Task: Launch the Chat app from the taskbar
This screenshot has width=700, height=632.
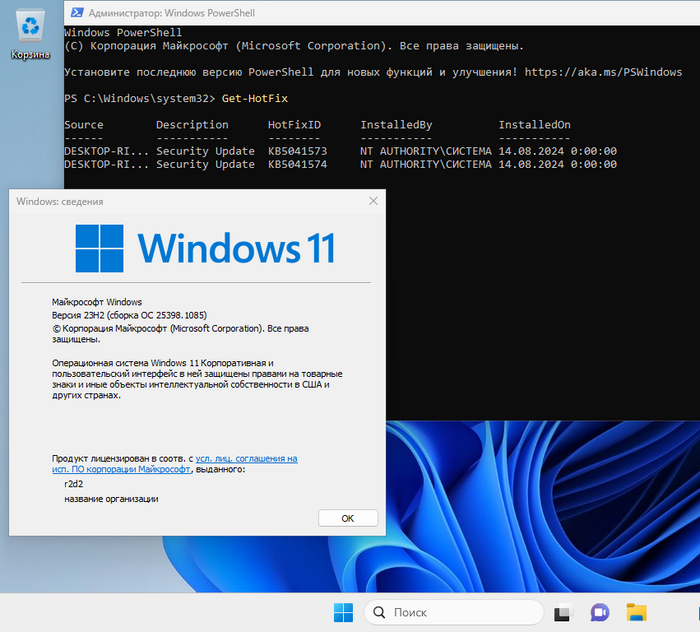Action: [x=599, y=612]
